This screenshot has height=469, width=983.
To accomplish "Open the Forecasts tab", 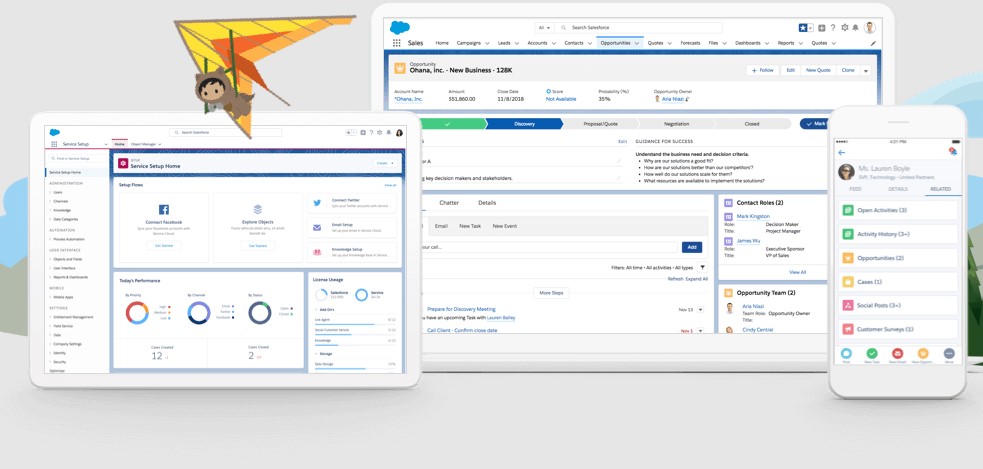I will [x=690, y=43].
